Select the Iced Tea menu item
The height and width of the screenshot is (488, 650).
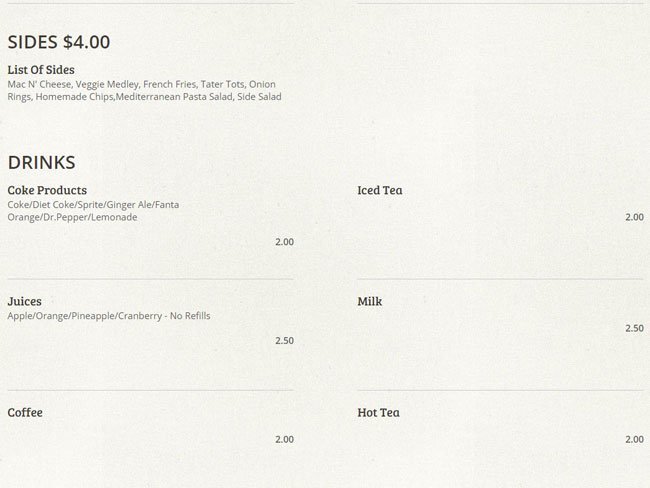coord(380,190)
